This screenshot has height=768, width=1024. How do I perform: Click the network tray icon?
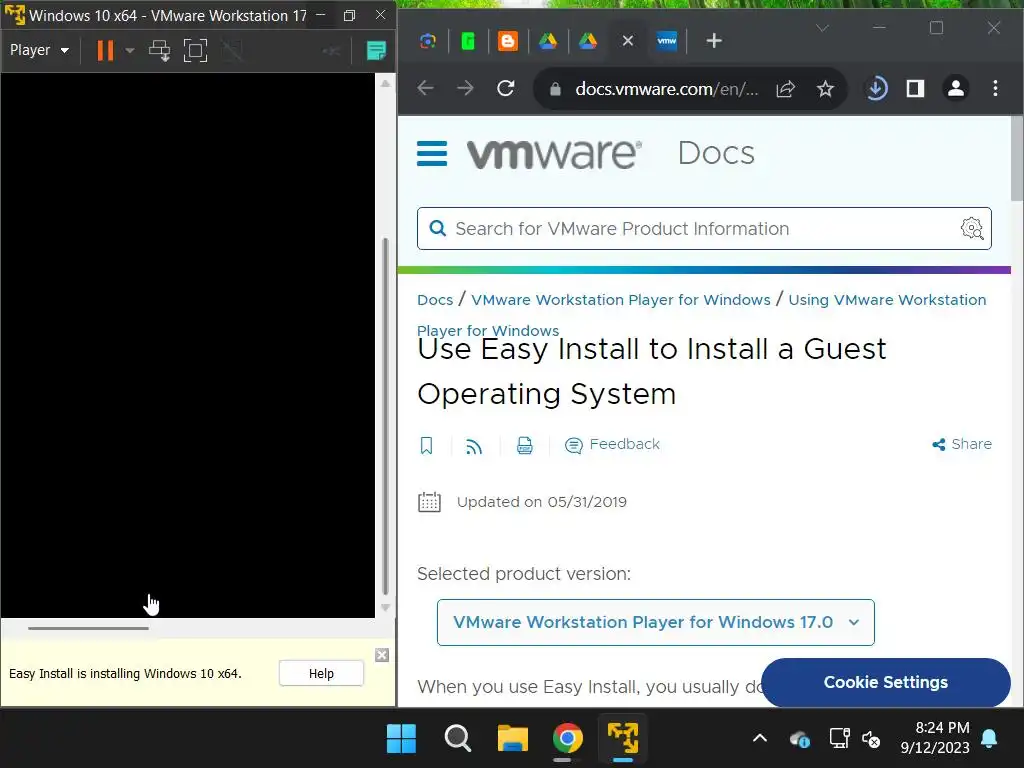pos(839,739)
